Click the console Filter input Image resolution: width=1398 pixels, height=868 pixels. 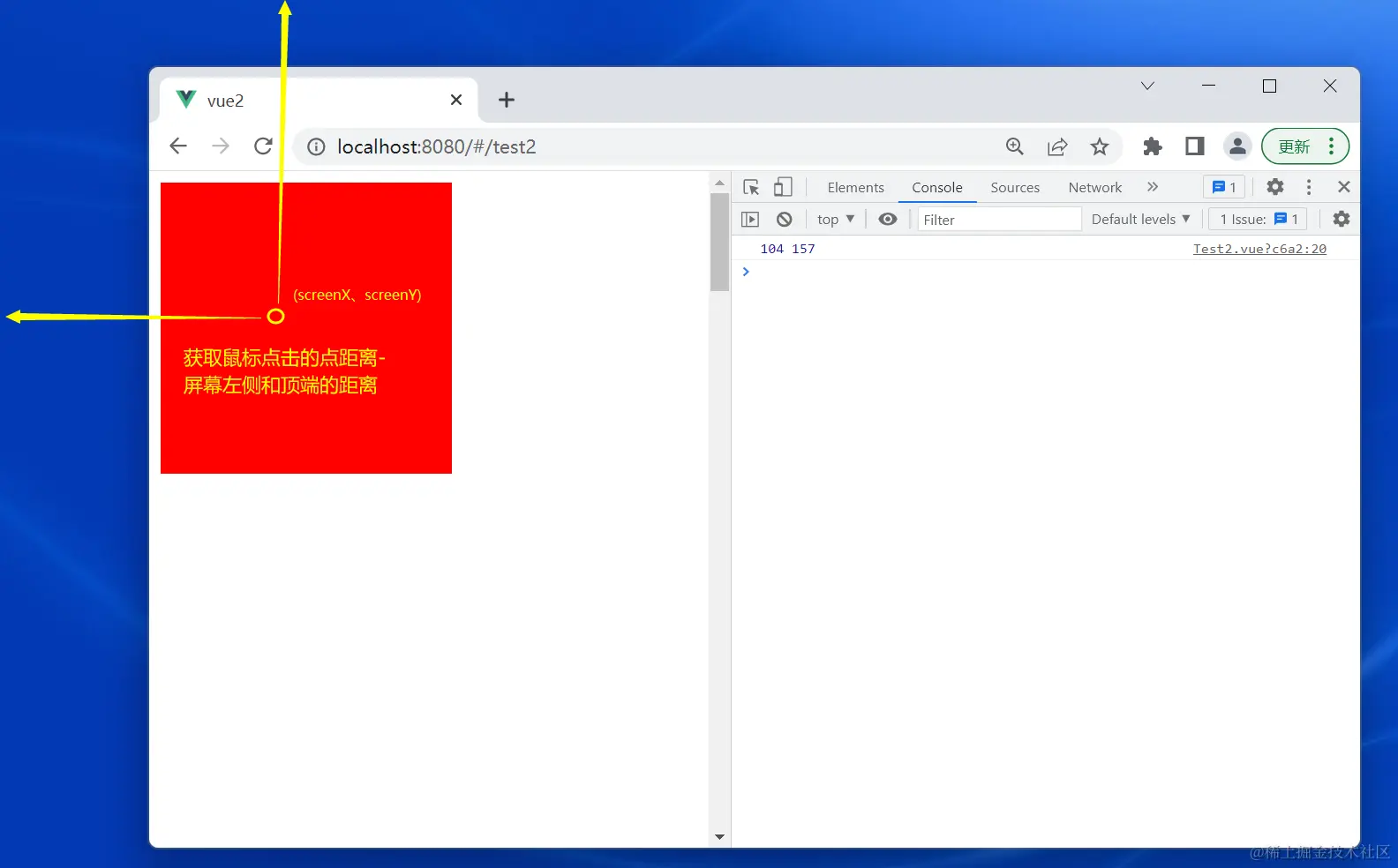click(999, 219)
